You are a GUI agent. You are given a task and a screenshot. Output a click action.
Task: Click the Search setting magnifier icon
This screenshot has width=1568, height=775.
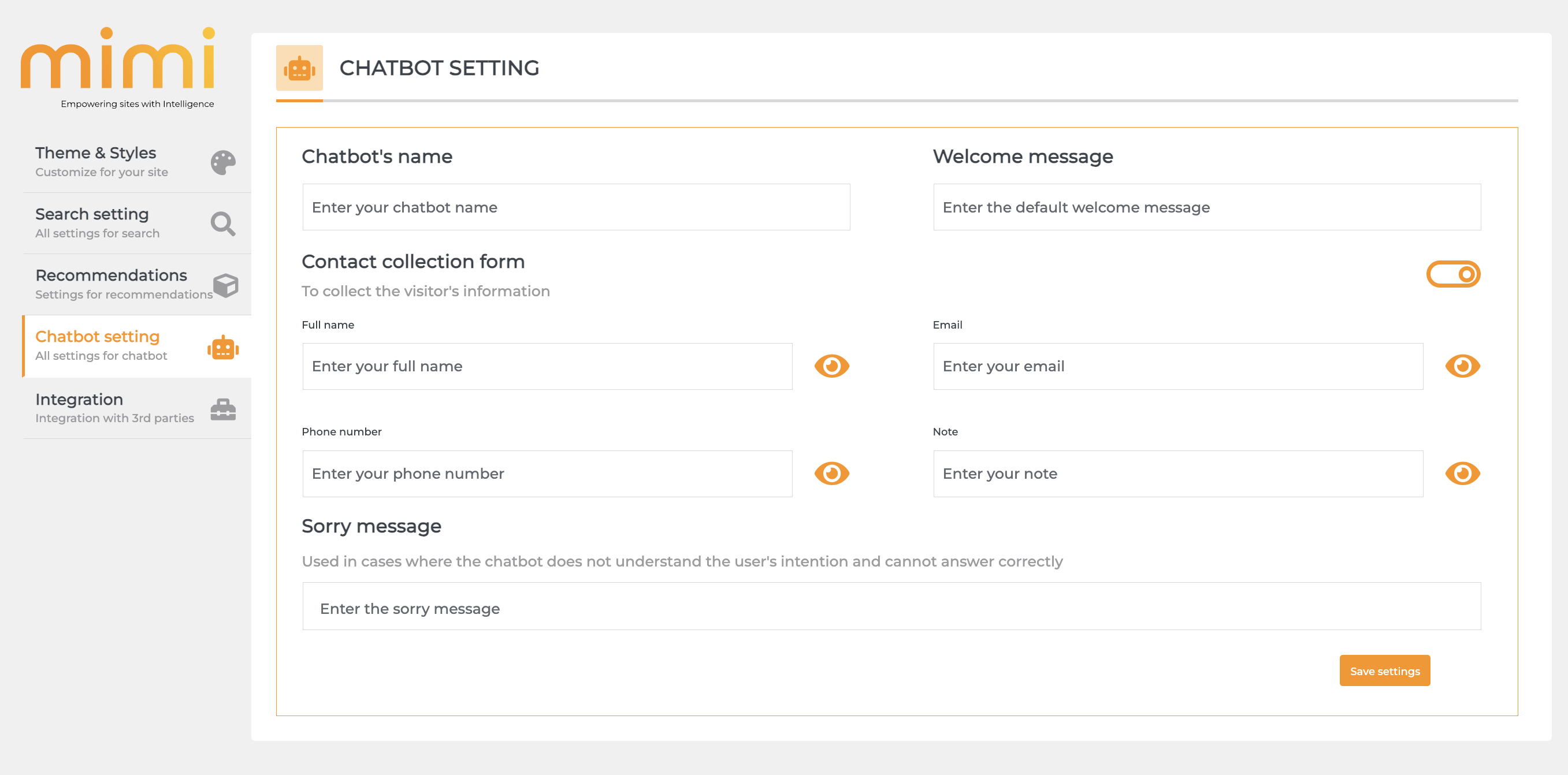point(223,224)
